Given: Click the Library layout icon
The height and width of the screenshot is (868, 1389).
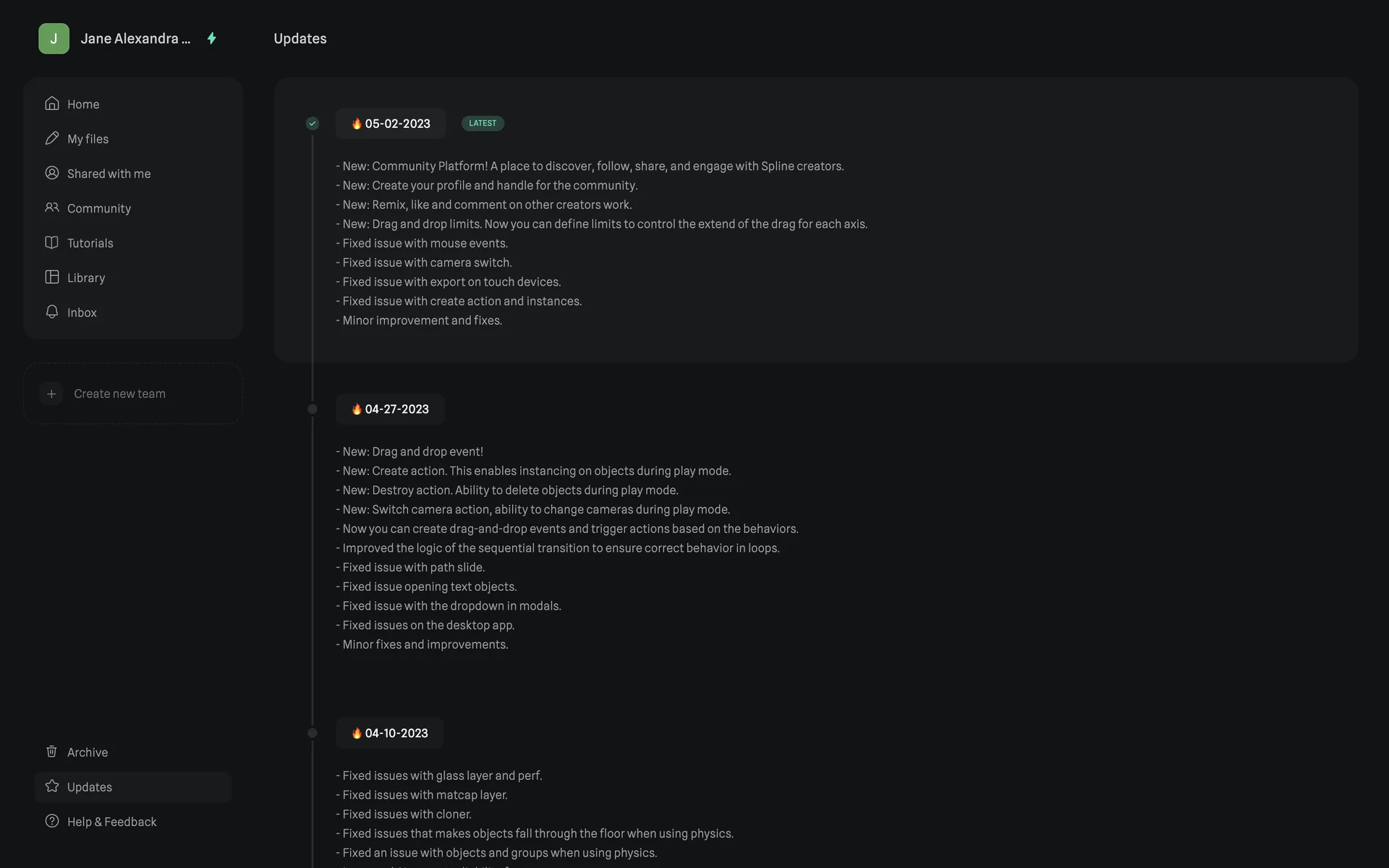Looking at the screenshot, I should click(51, 277).
